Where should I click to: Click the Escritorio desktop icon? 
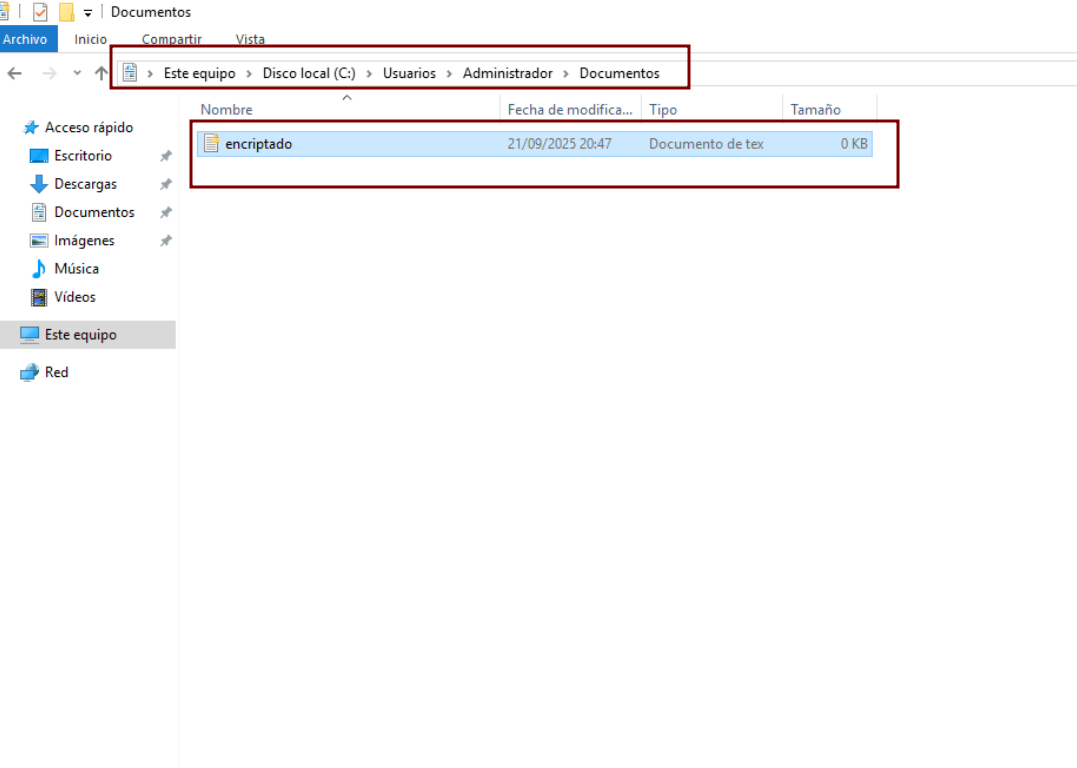tap(39, 156)
